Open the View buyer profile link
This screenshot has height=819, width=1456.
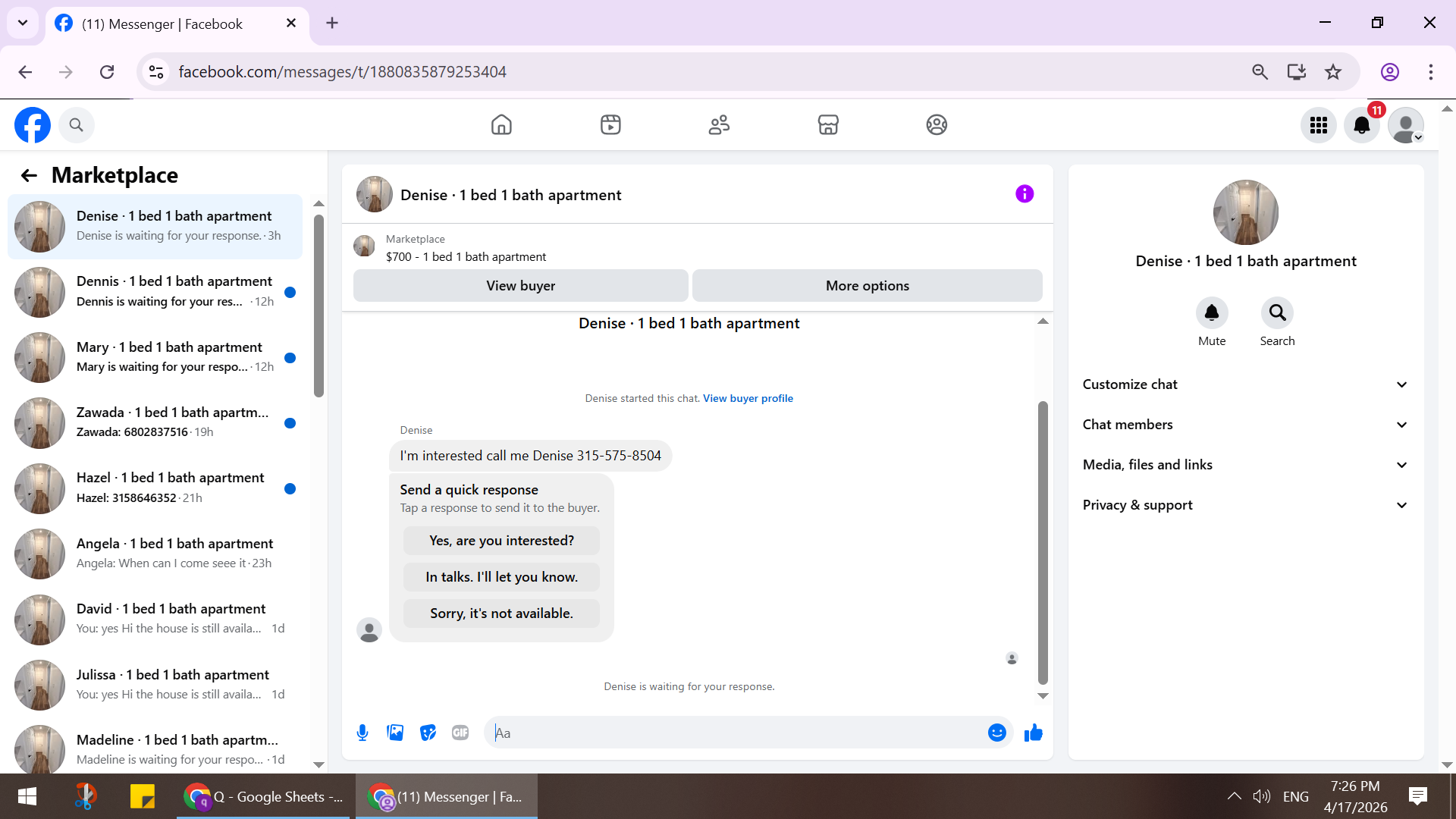coord(748,398)
